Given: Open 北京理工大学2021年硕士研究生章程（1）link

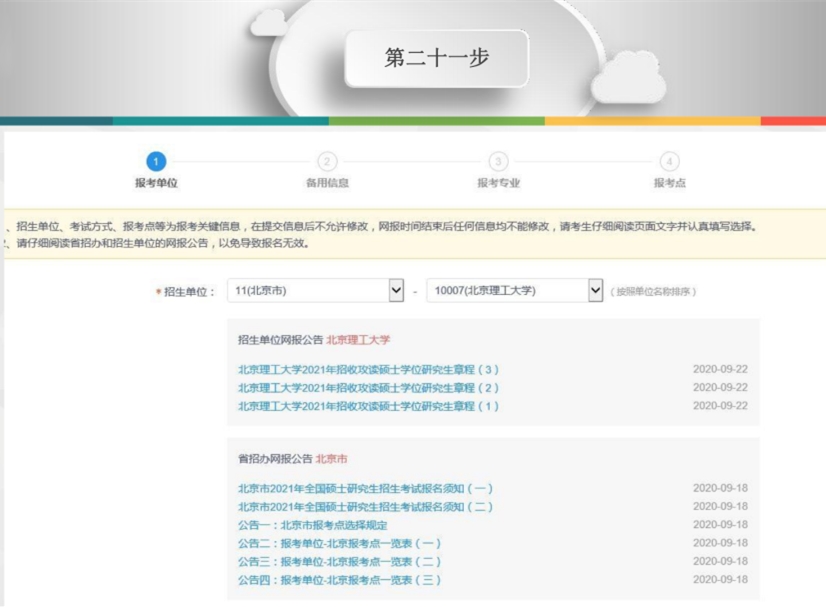Looking at the screenshot, I should 367,406.
